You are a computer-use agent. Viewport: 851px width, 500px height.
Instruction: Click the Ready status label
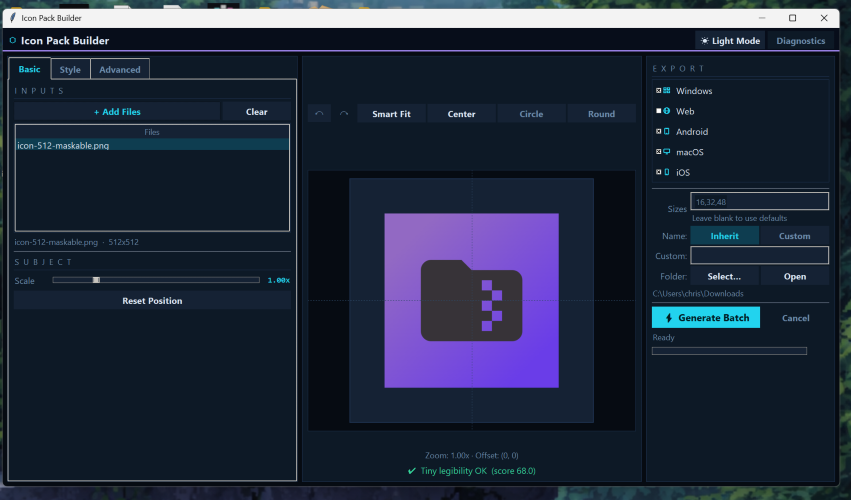663,338
